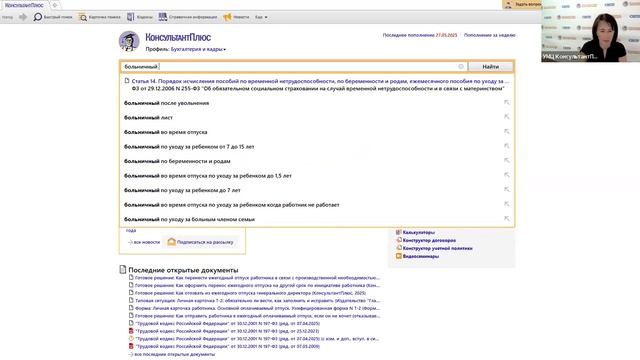Screen dimensions: 640x360
Task: Click insert arrow for больным членом семьи suggestion
Action: [x=507, y=219]
